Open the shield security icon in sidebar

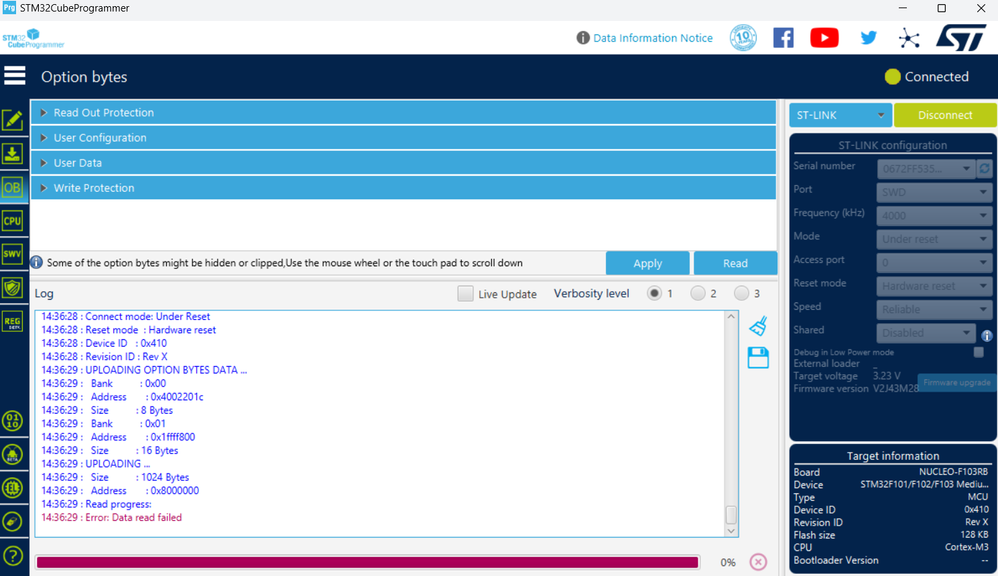12,288
